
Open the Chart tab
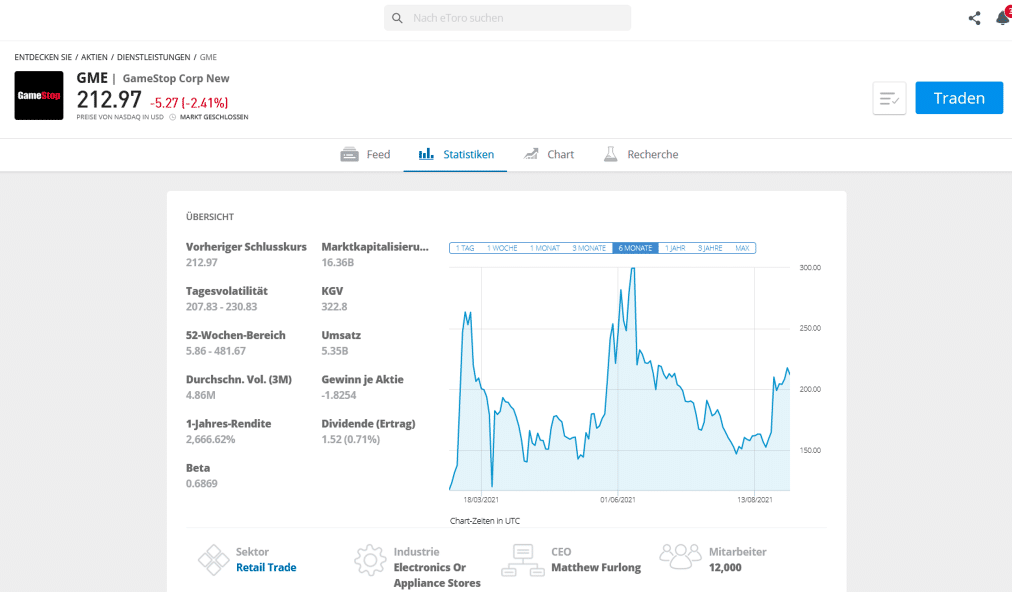point(549,154)
